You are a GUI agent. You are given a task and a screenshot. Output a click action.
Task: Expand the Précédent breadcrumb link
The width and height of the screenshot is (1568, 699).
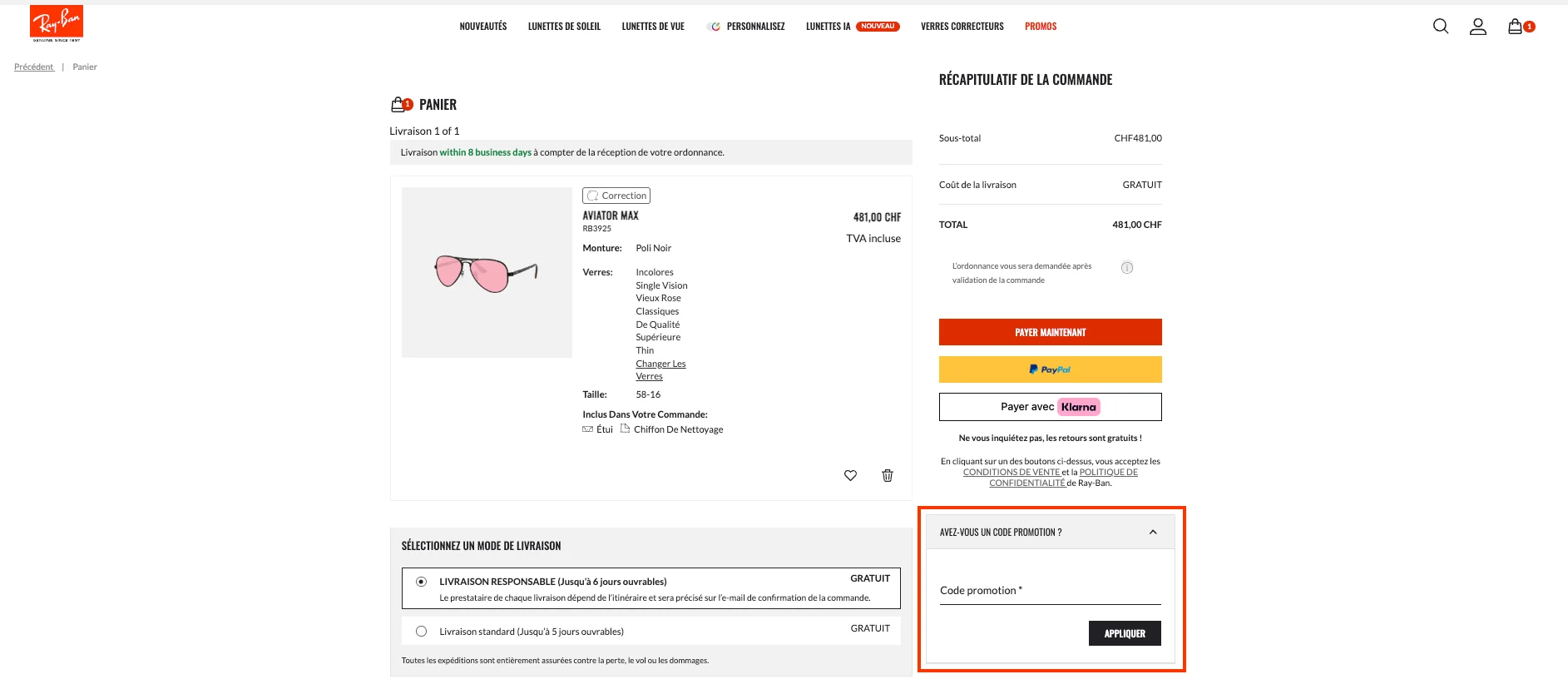click(x=33, y=66)
